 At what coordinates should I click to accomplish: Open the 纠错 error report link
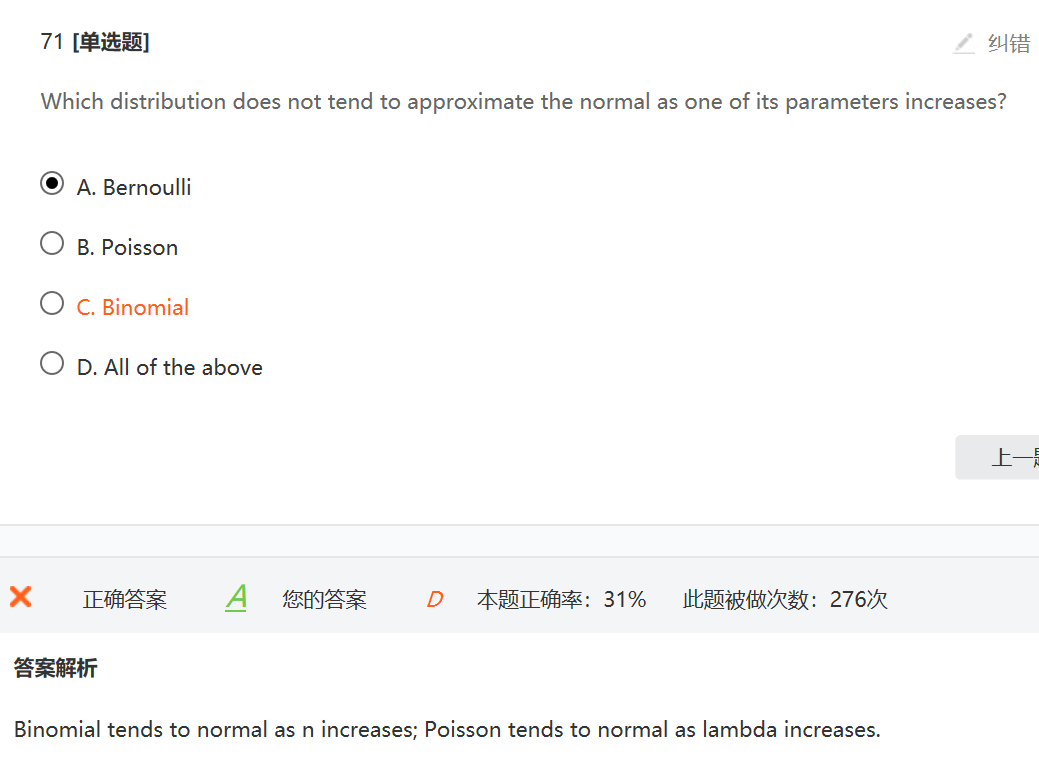[x=1008, y=43]
